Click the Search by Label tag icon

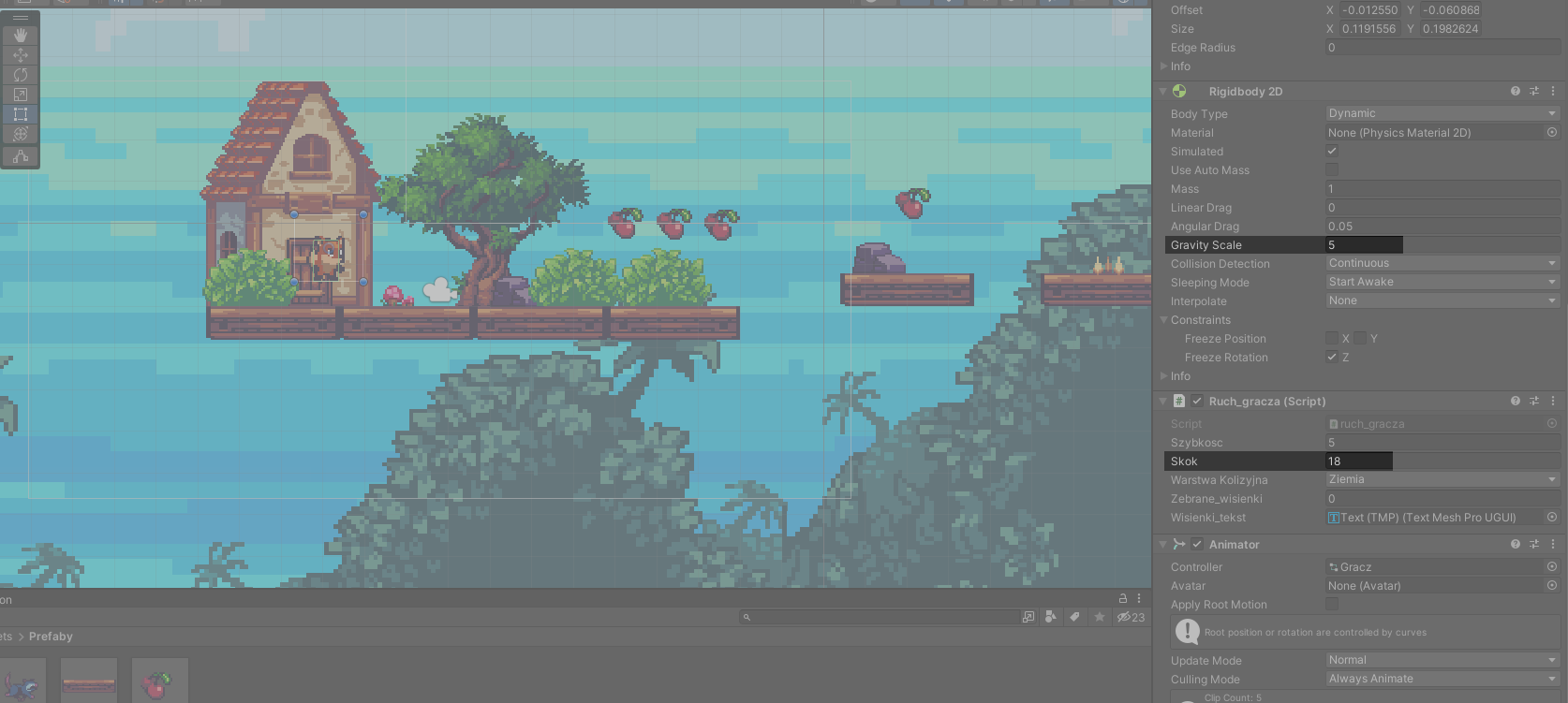tap(1074, 617)
